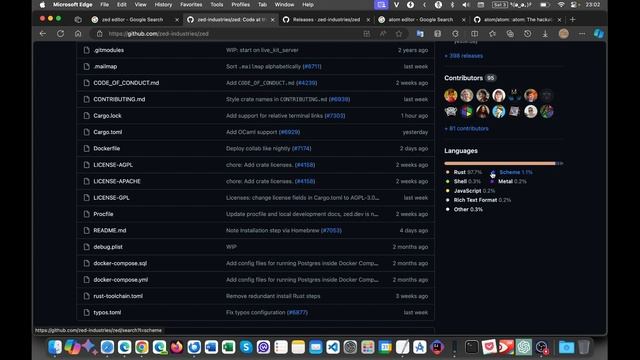Image resolution: width=640 pixels, height=360 pixels.
Task: Switch to atom editor Google Search tab
Action: coord(421,20)
